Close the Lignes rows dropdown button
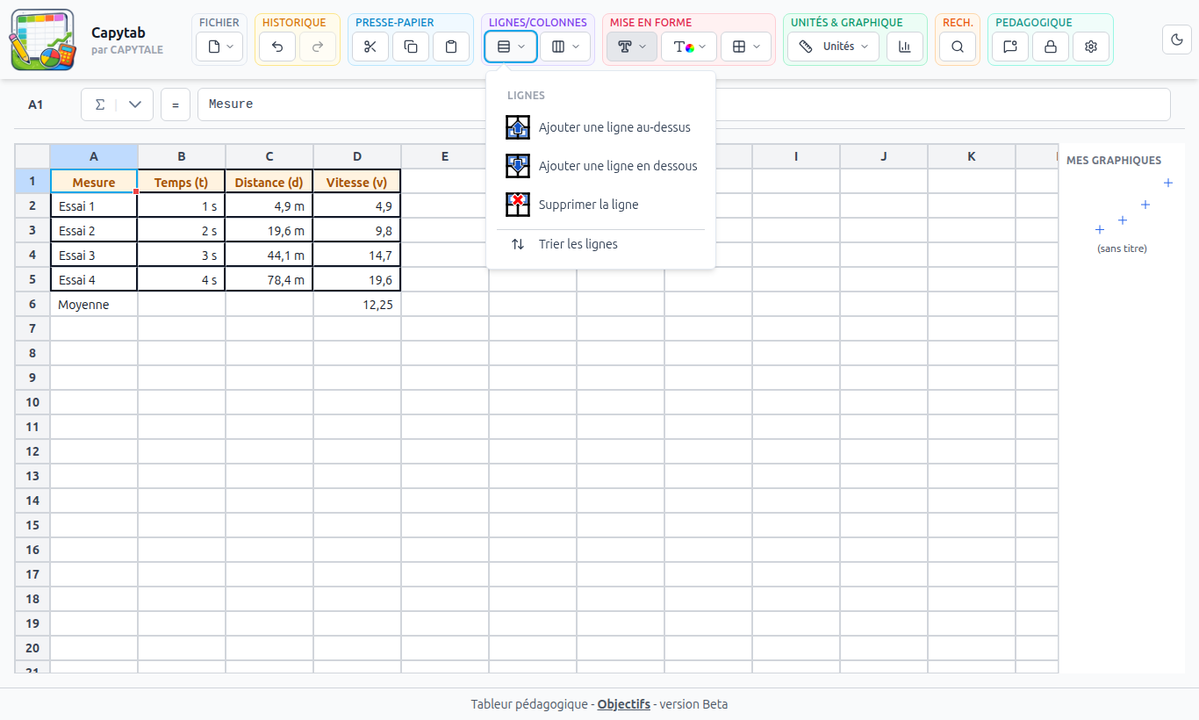This screenshot has height=720, width=1199. click(x=510, y=47)
